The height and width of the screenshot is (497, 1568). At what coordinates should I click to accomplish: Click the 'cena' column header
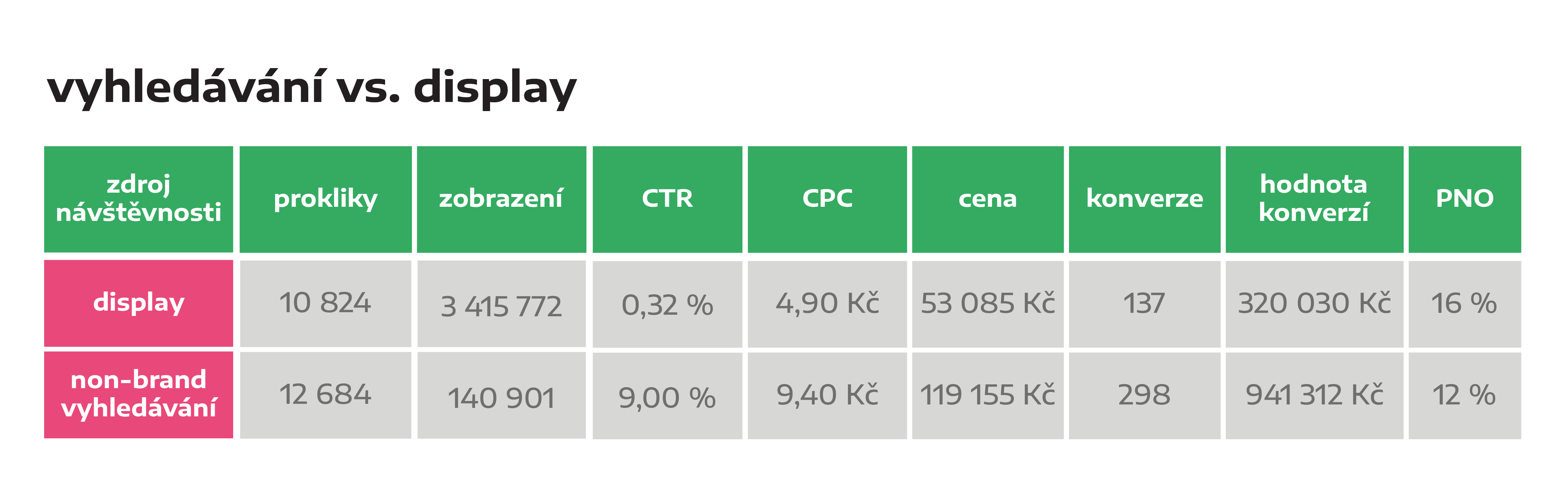click(987, 199)
